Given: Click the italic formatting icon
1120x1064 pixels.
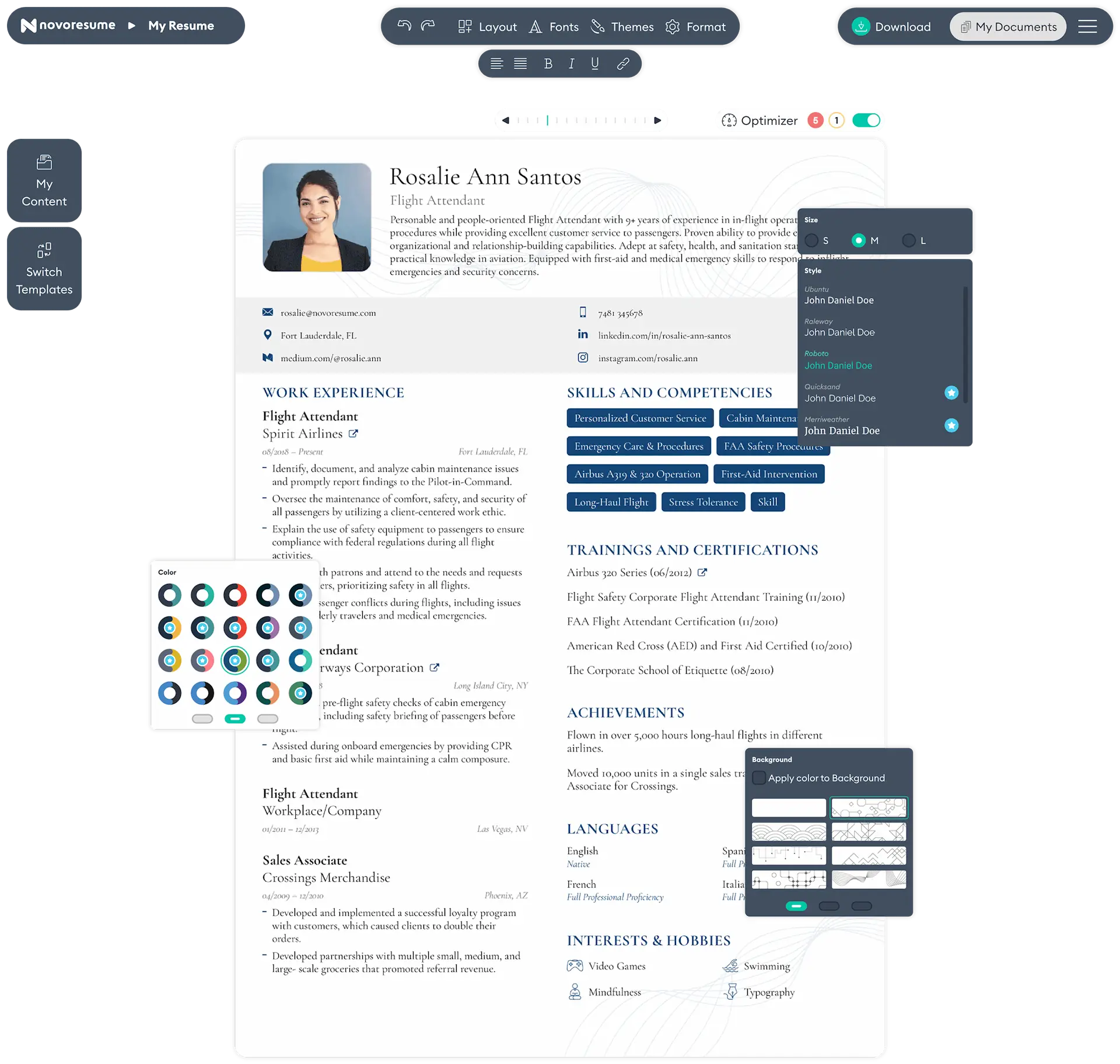Looking at the screenshot, I should point(572,64).
